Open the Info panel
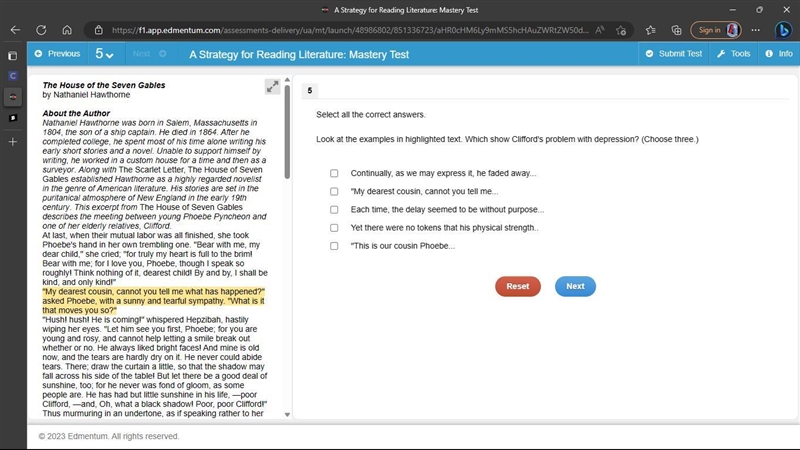The image size is (800, 450). coord(779,54)
